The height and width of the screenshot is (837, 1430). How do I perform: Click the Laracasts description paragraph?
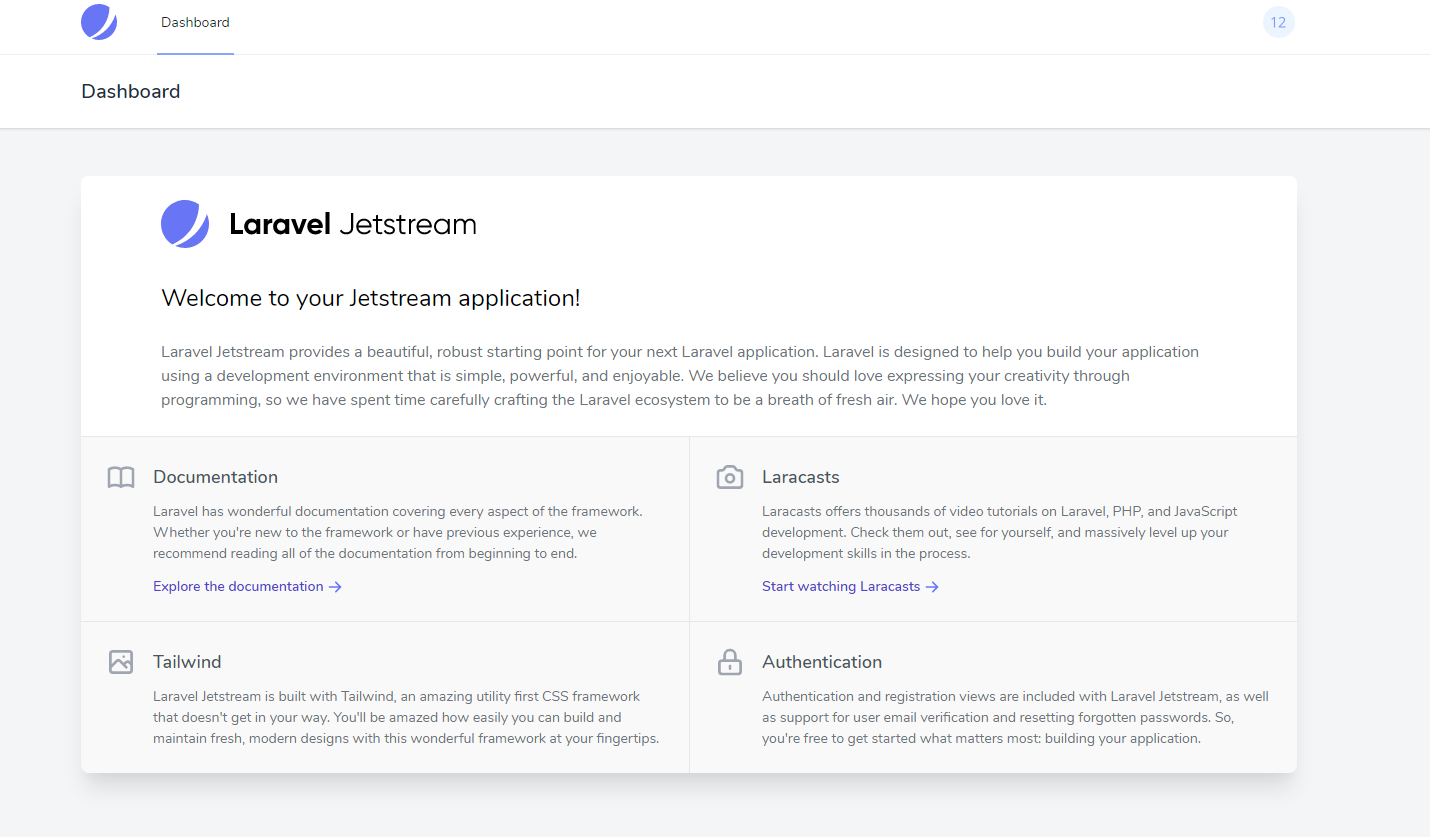pyautogui.click(x=1000, y=532)
